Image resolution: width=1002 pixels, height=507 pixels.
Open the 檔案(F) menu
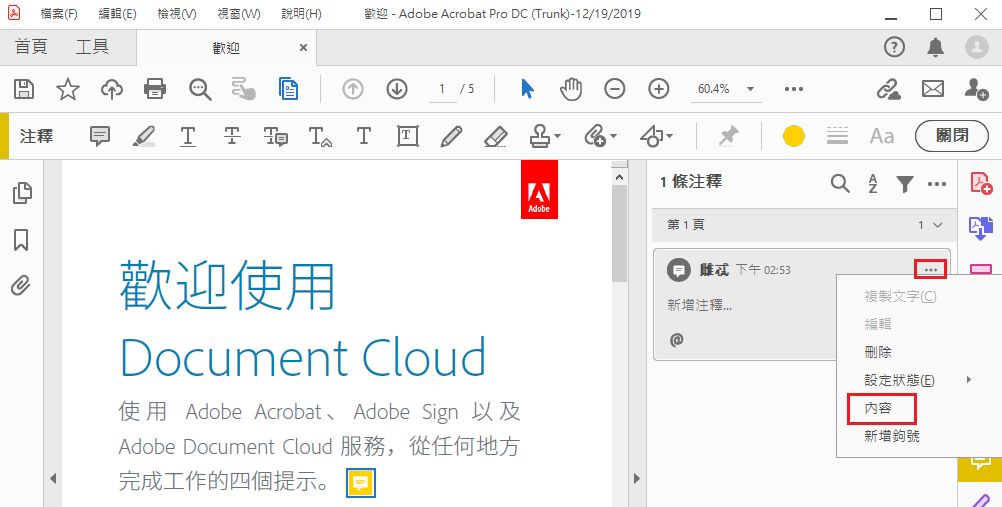(59, 13)
